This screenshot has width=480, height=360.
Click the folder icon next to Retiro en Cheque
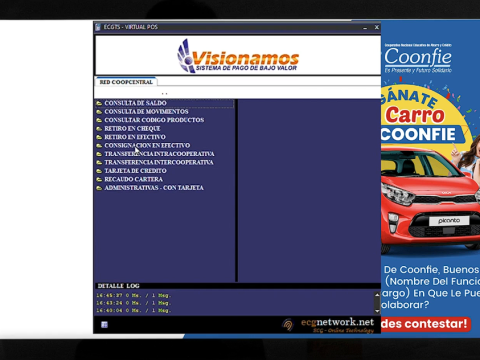99,129
